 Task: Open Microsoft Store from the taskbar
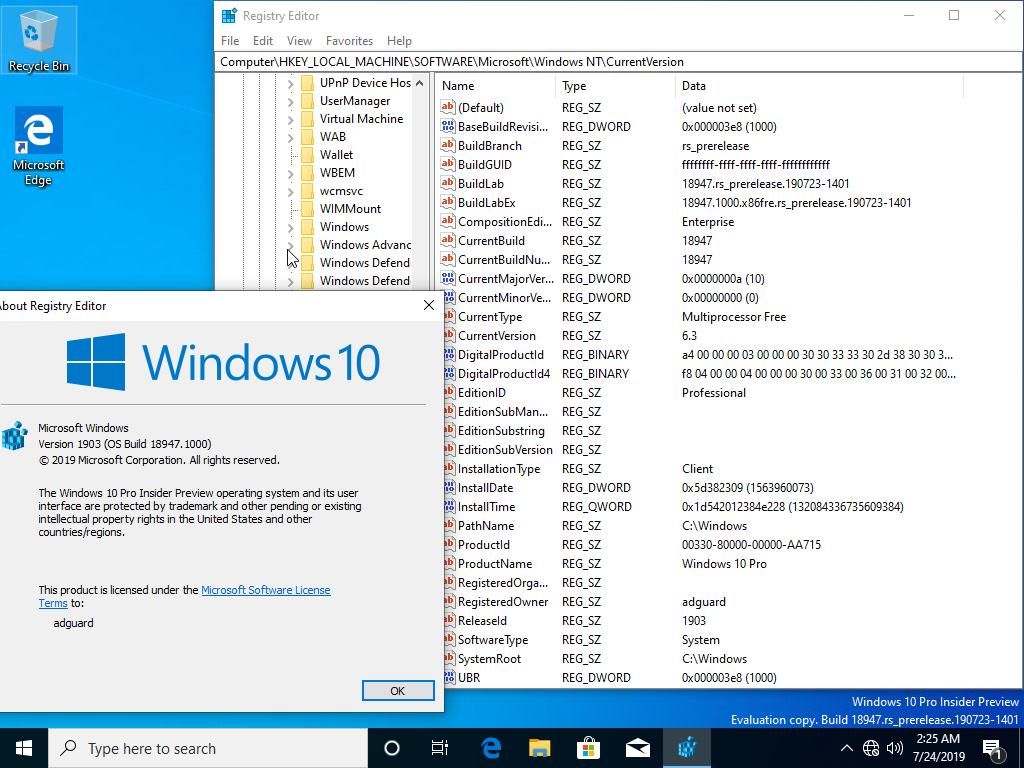(x=588, y=748)
